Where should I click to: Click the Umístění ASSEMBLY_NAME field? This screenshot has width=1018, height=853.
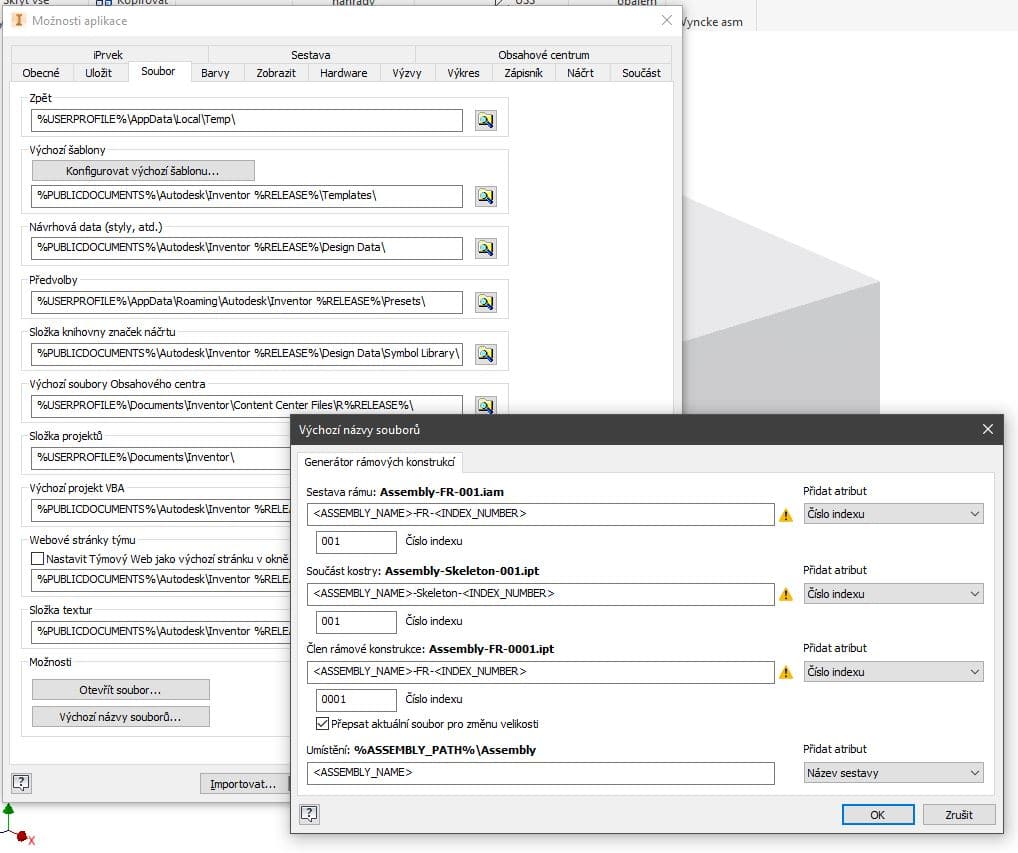pos(541,773)
